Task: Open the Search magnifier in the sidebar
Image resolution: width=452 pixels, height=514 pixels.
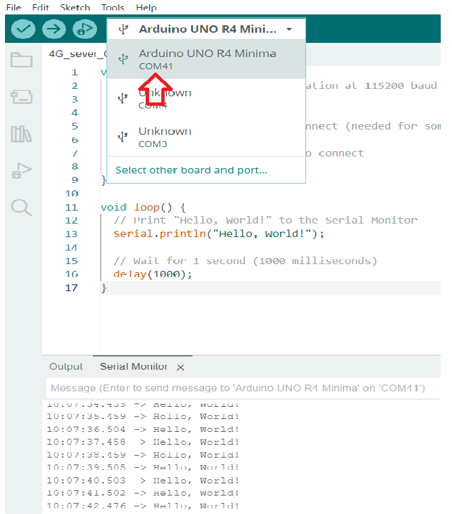Action: (21, 207)
